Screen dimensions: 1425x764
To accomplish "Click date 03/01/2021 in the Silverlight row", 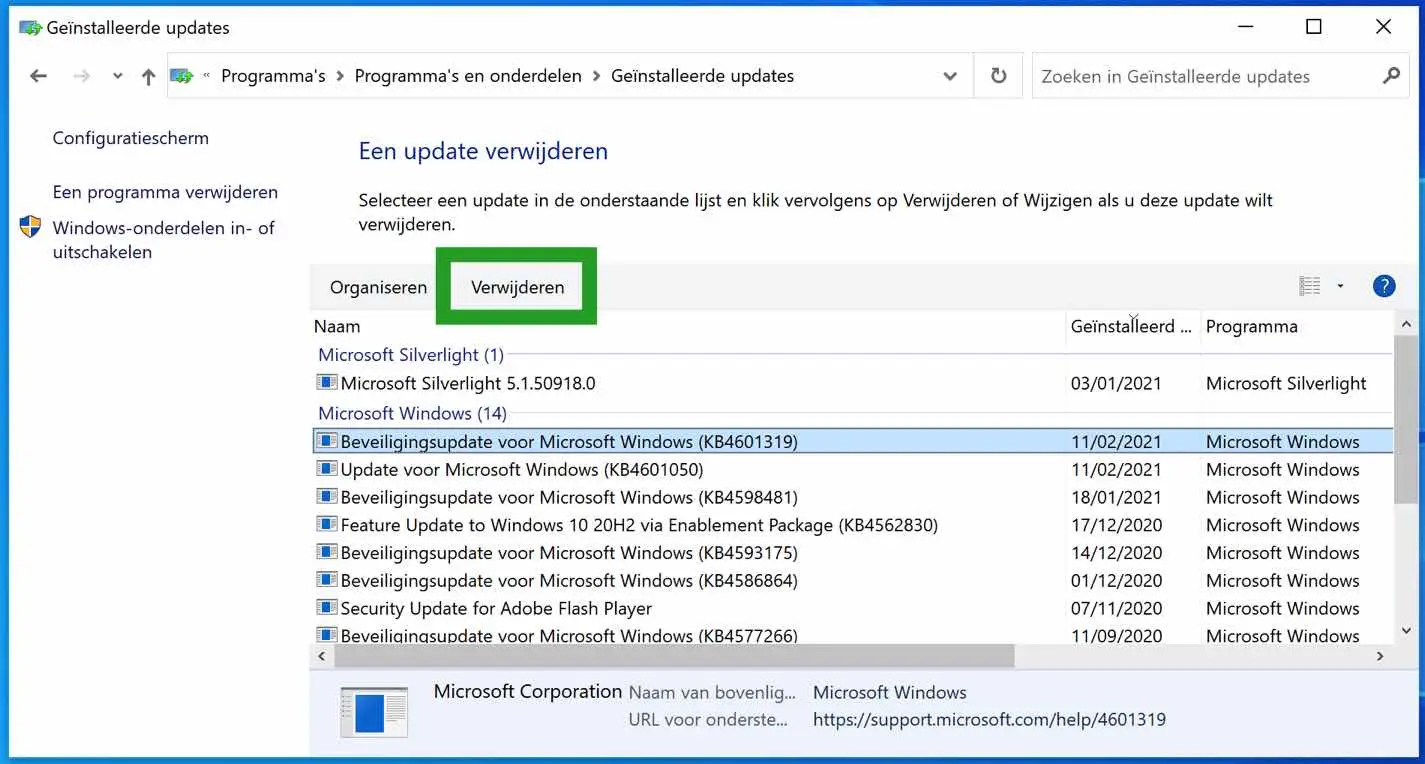I will [1116, 383].
